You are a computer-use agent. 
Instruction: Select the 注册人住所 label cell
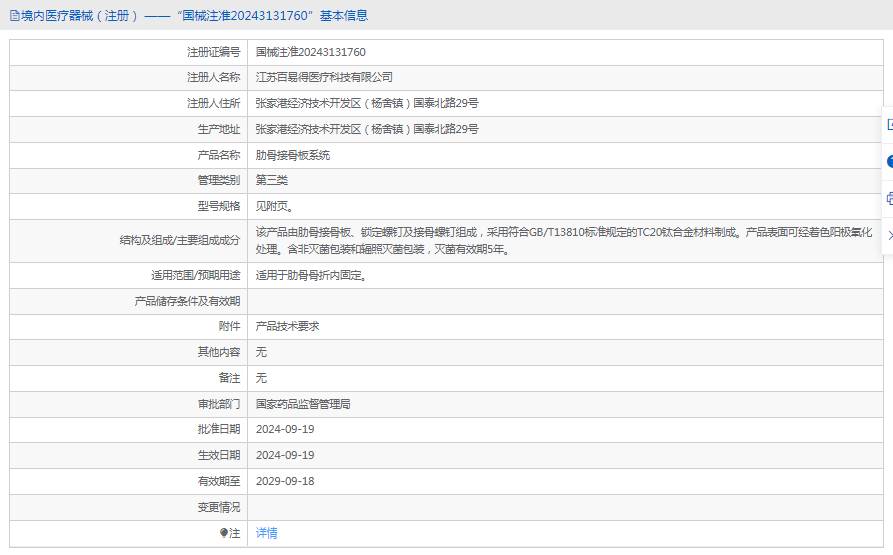[x=129, y=104]
